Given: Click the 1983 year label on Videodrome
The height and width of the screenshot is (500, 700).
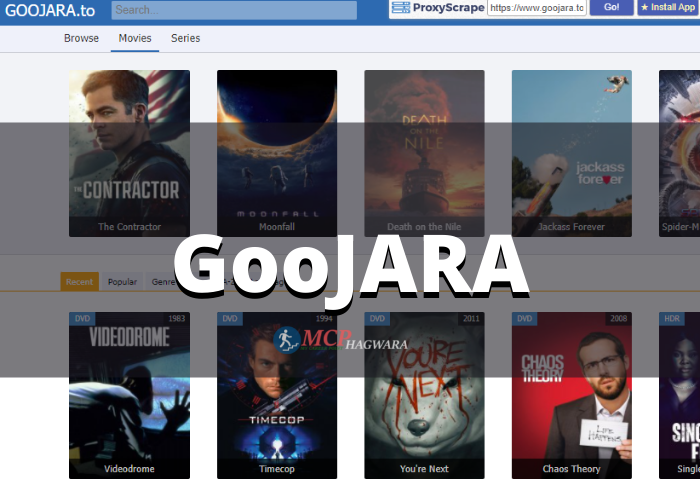Looking at the screenshot, I should click(176, 318).
